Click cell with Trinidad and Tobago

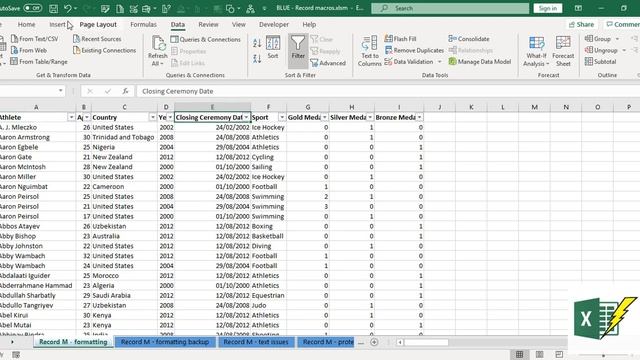point(124,137)
